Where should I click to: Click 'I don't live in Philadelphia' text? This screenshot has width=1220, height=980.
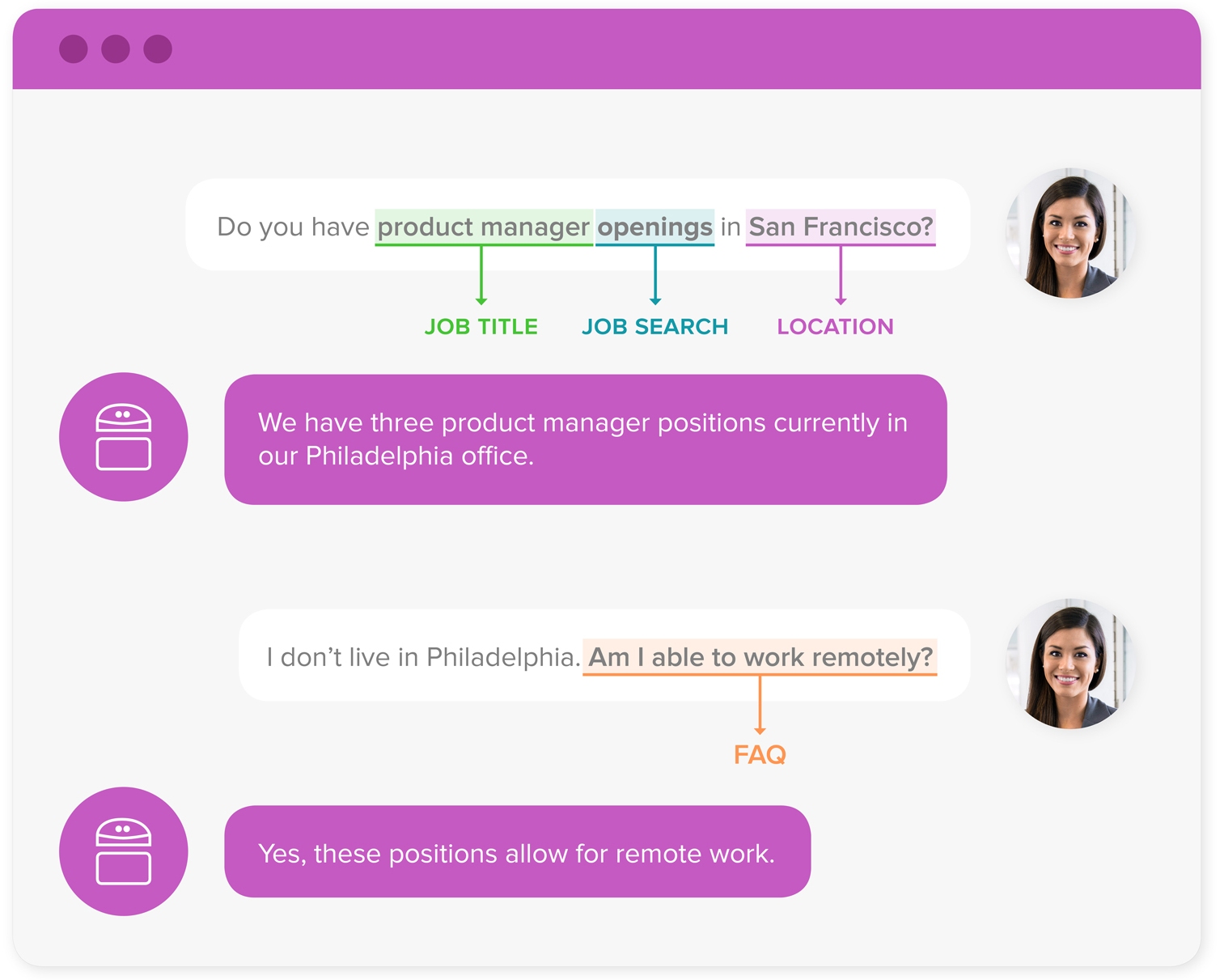(422, 657)
